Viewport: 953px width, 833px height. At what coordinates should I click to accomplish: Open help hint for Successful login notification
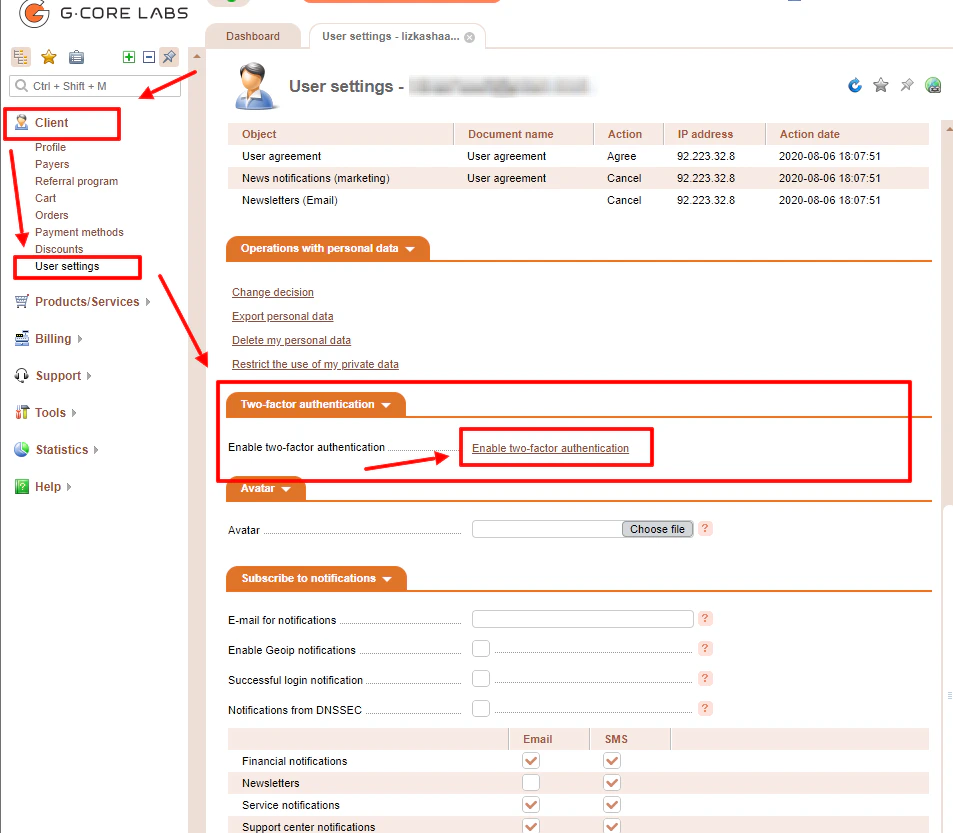pyautogui.click(x=705, y=678)
